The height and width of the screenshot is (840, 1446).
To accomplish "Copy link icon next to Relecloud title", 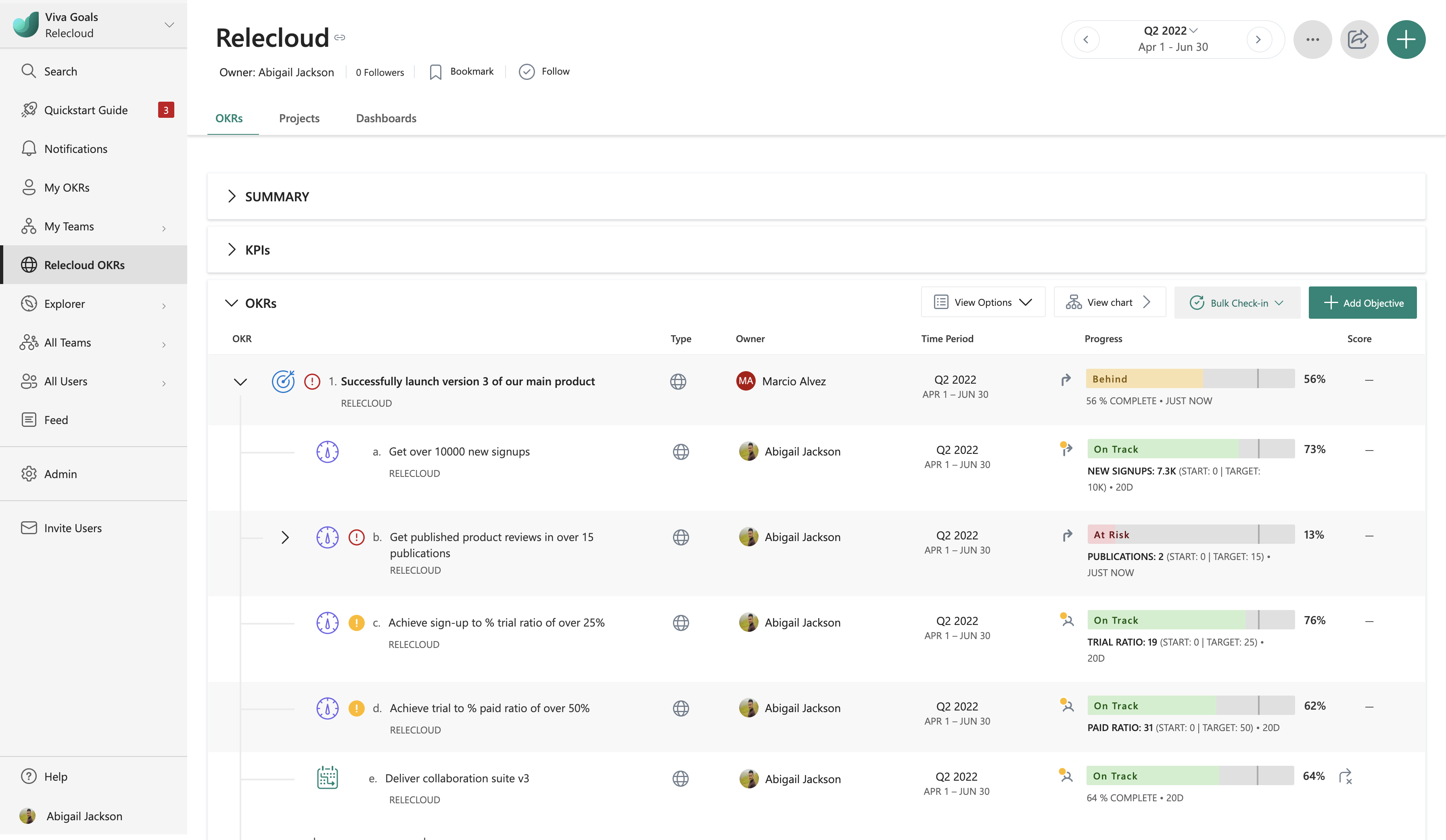I will click(340, 37).
